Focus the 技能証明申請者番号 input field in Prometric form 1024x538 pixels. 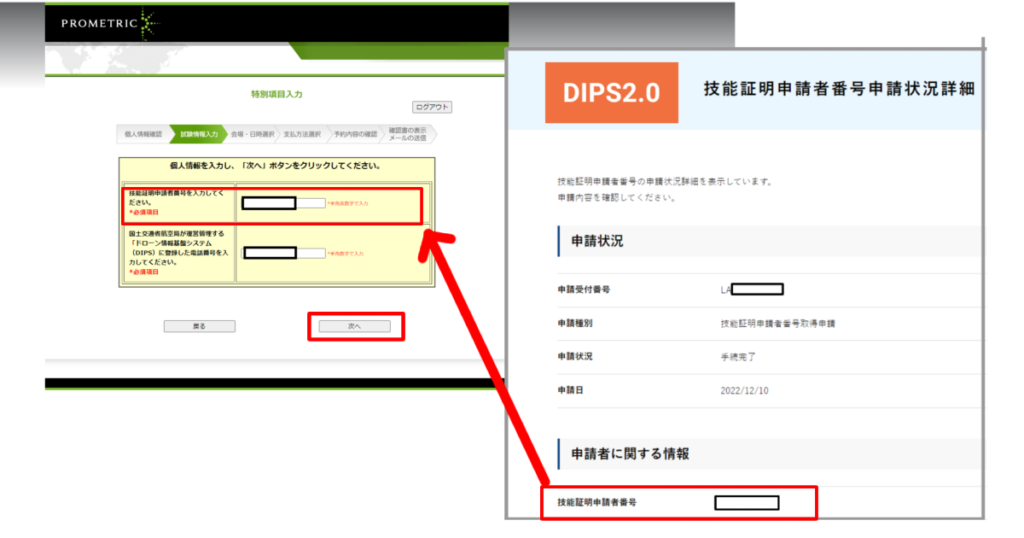tap(283, 203)
